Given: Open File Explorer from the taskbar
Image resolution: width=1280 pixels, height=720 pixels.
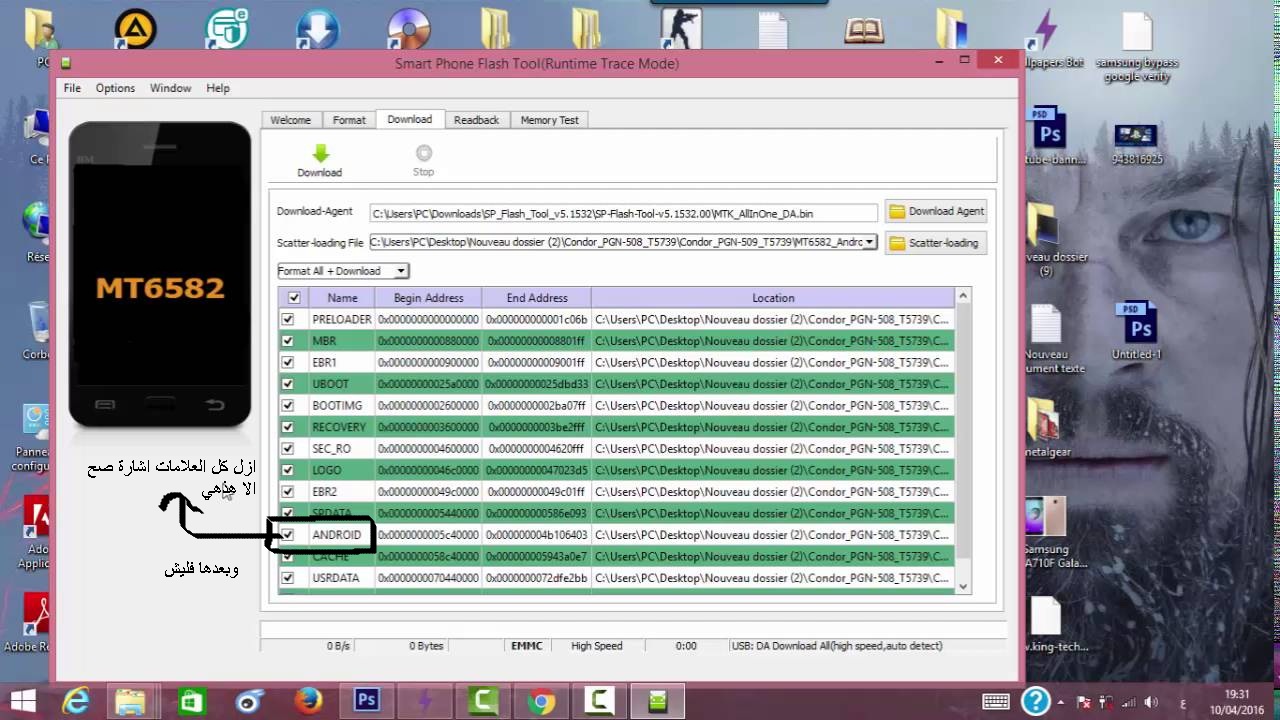Looking at the screenshot, I should [131, 701].
